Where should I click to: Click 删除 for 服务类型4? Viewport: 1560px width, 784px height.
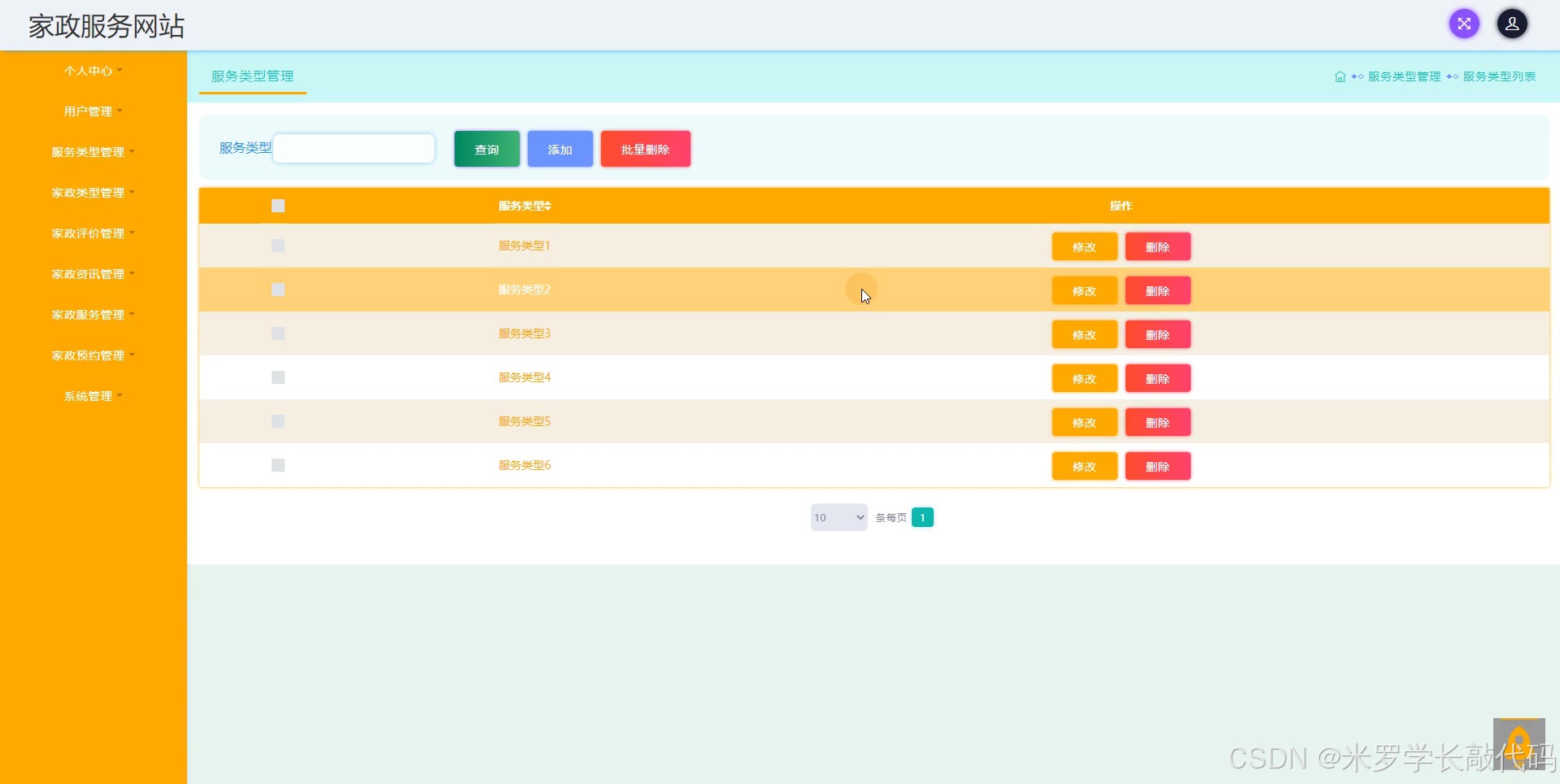1157,378
